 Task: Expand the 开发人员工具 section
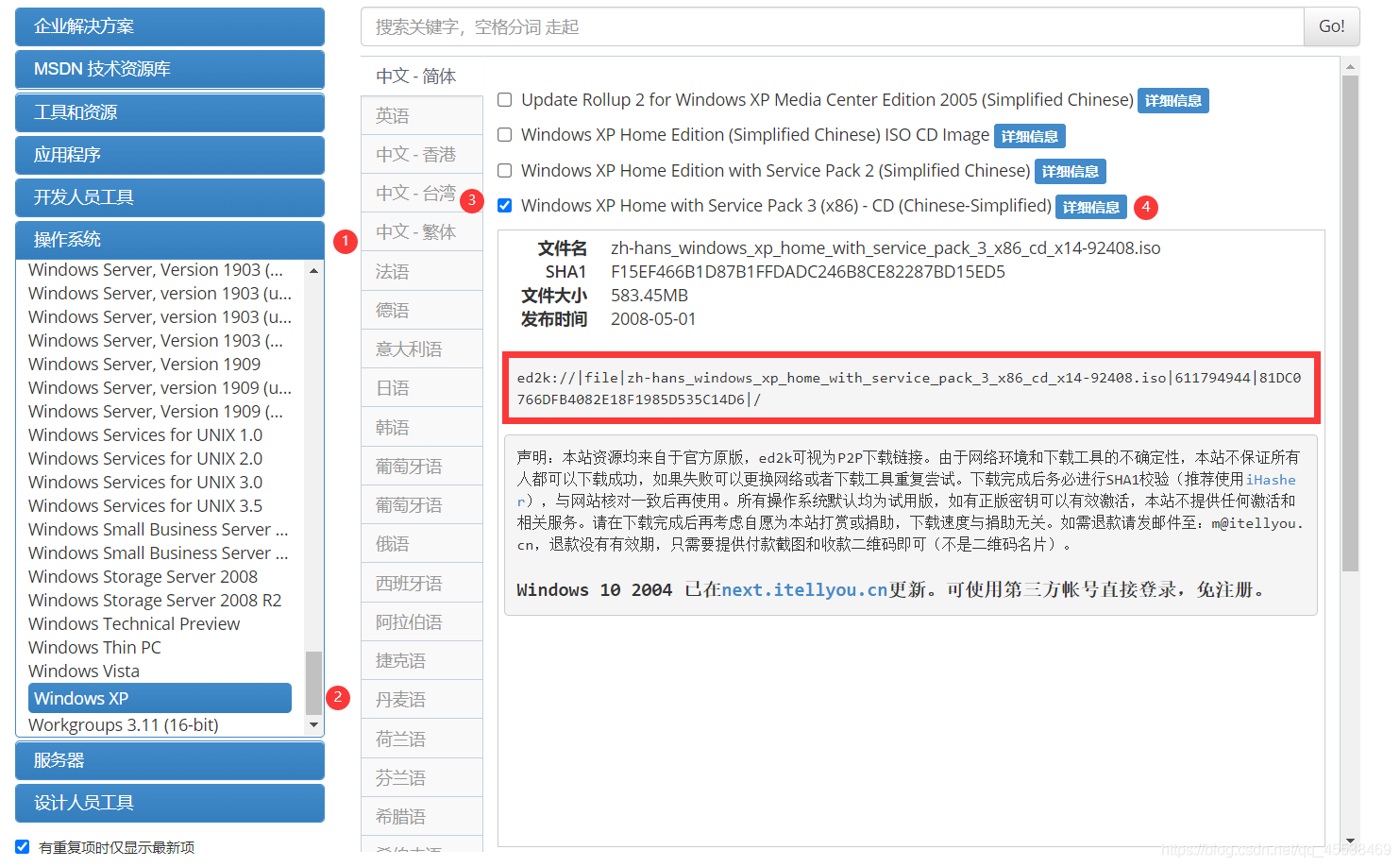click(x=170, y=197)
